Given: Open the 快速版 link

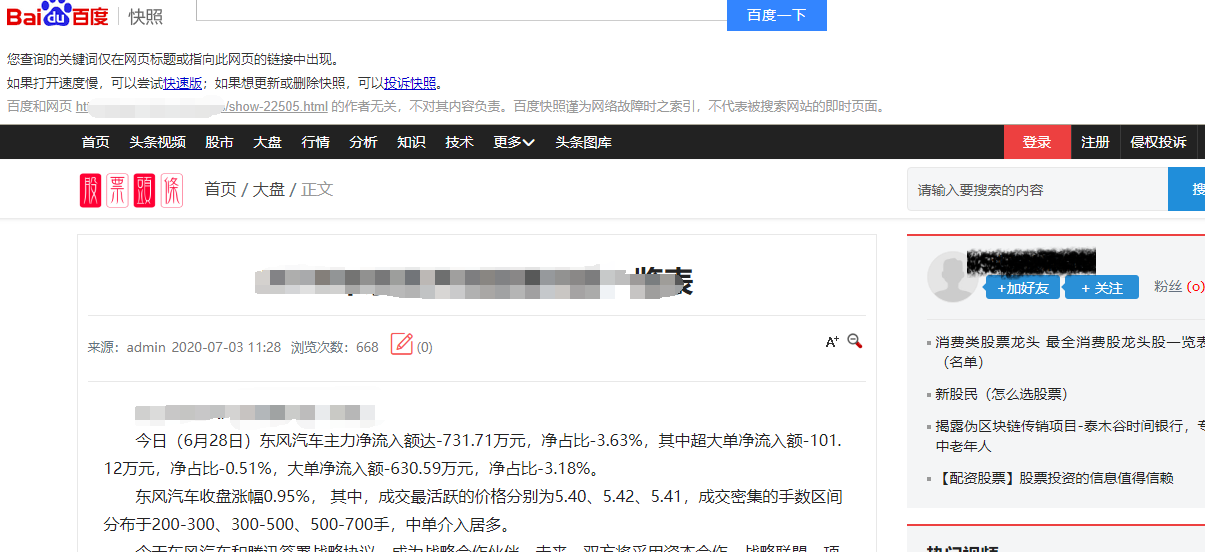Looking at the screenshot, I should [183, 83].
